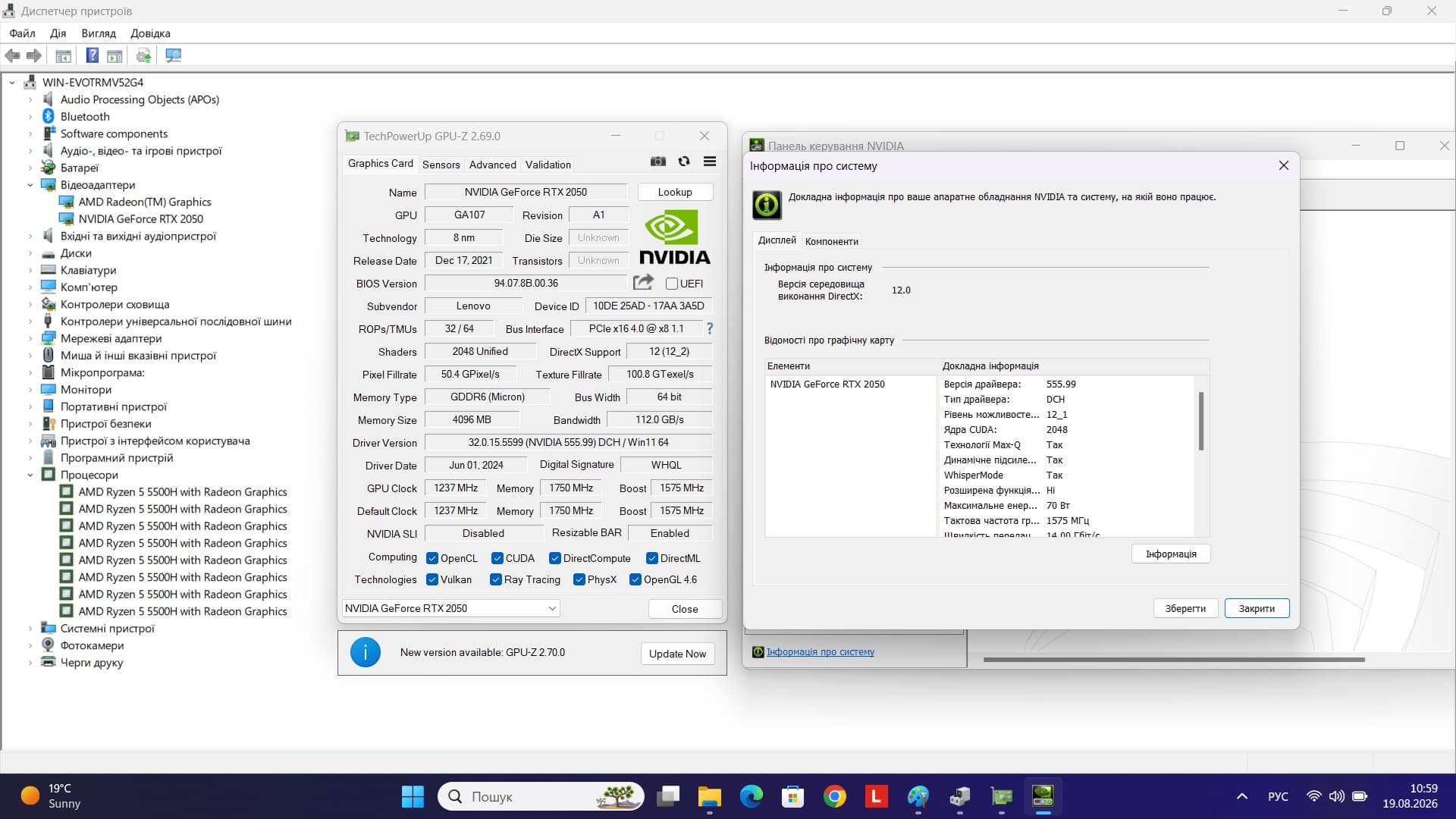The height and width of the screenshot is (819, 1456).
Task: Toggle the OpenGL 4.6 checkbox
Action: pyautogui.click(x=635, y=579)
